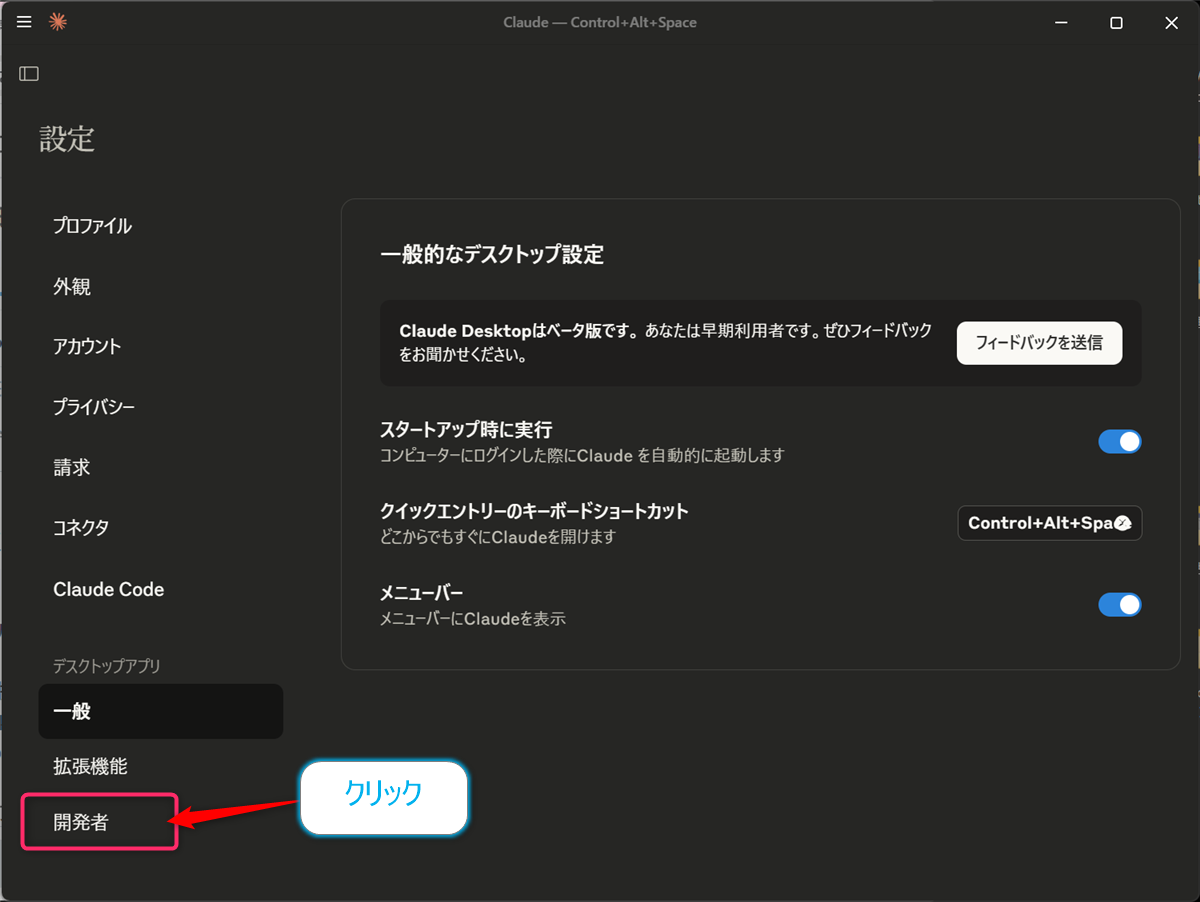Click the title bar text Claude — Control+Alt+Space
Image resolution: width=1200 pixels, height=902 pixels.
600,22
